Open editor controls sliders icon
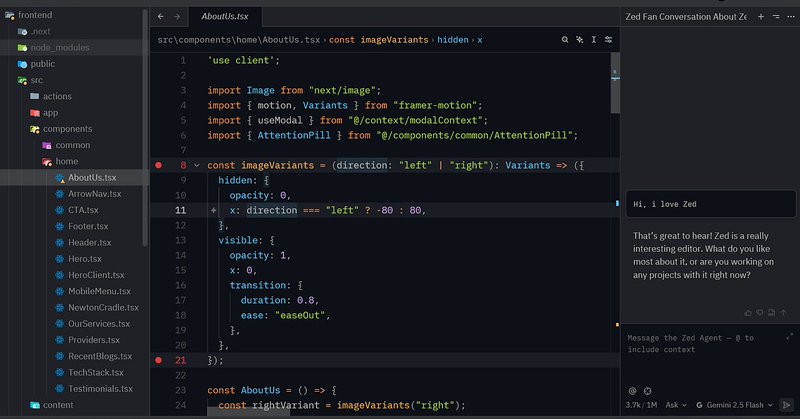800x419 pixels. point(608,39)
